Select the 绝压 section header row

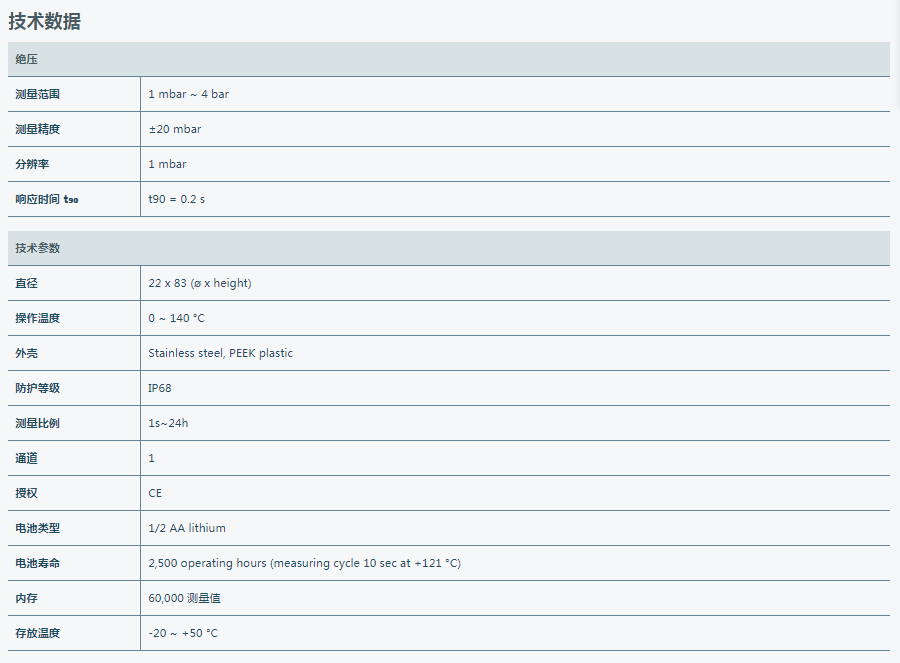(449, 59)
